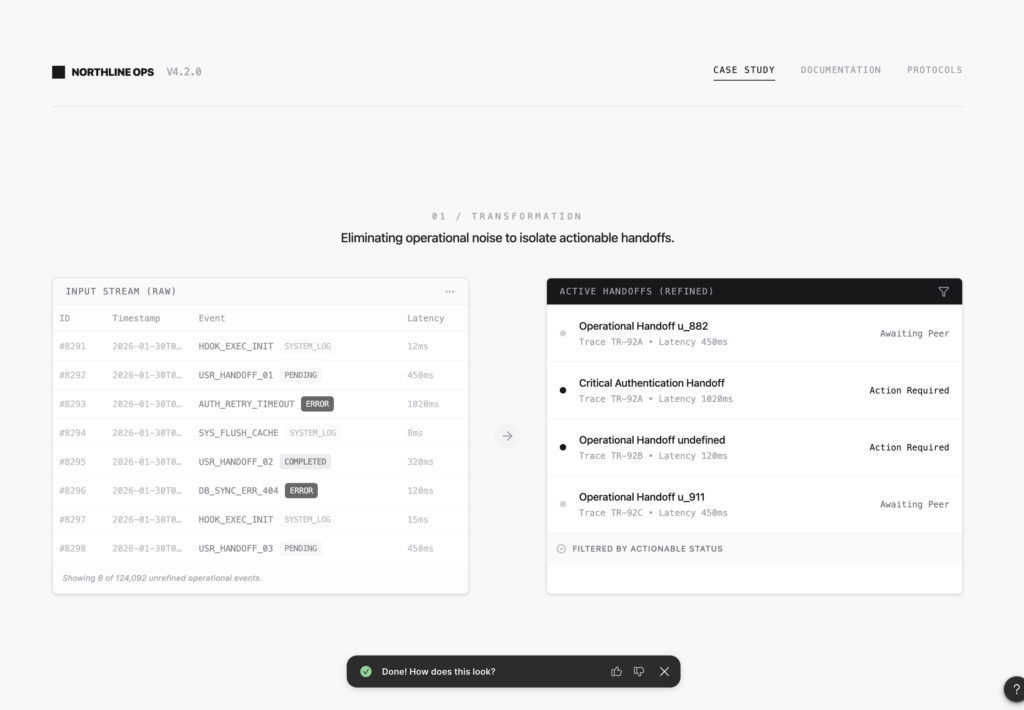Screen dimensions: 1024x710
Task: Give thumbs down feedback in the toast
Action: (639, 671)
